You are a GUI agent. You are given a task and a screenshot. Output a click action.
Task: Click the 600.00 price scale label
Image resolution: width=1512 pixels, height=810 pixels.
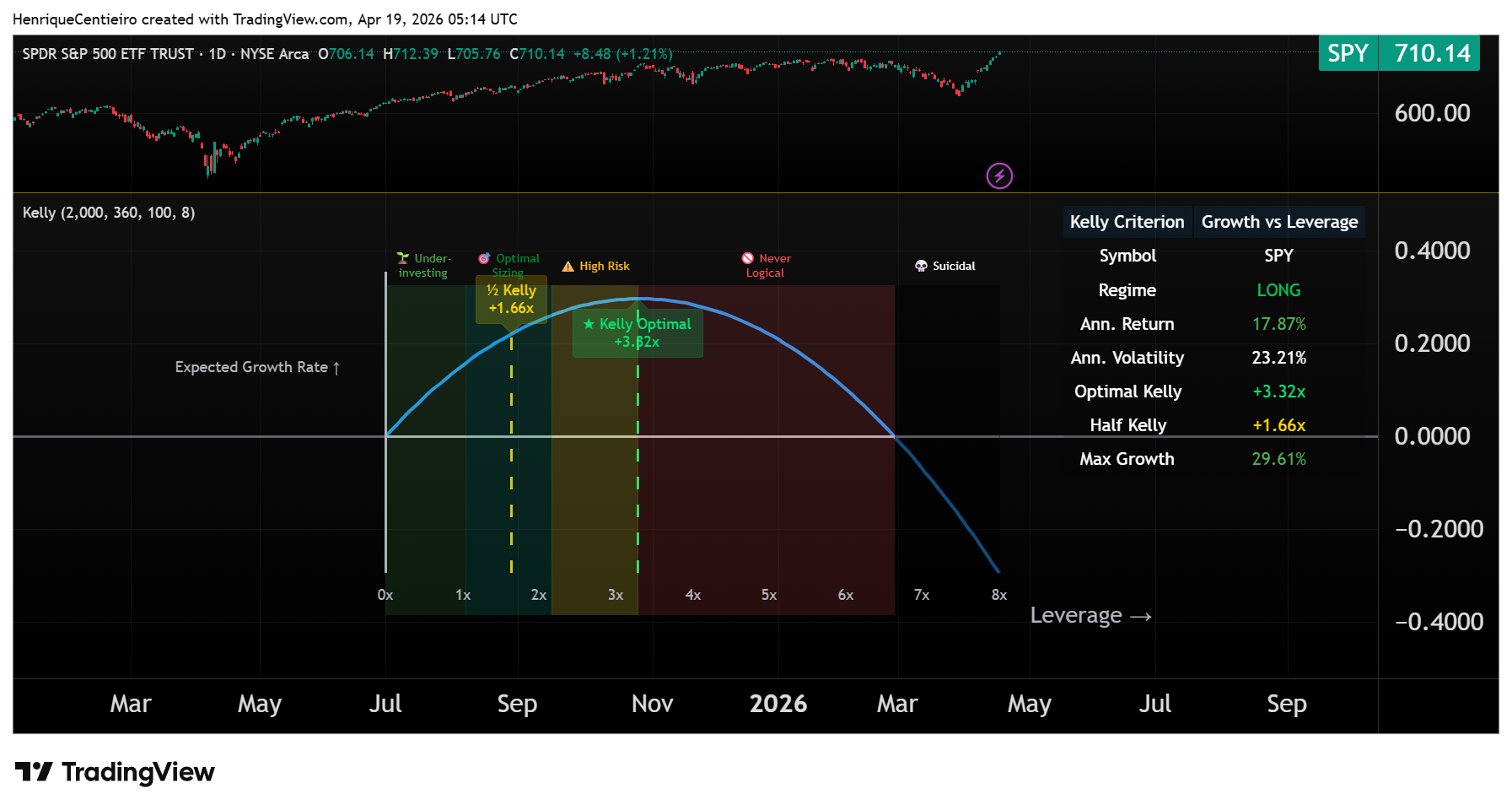1432,113
